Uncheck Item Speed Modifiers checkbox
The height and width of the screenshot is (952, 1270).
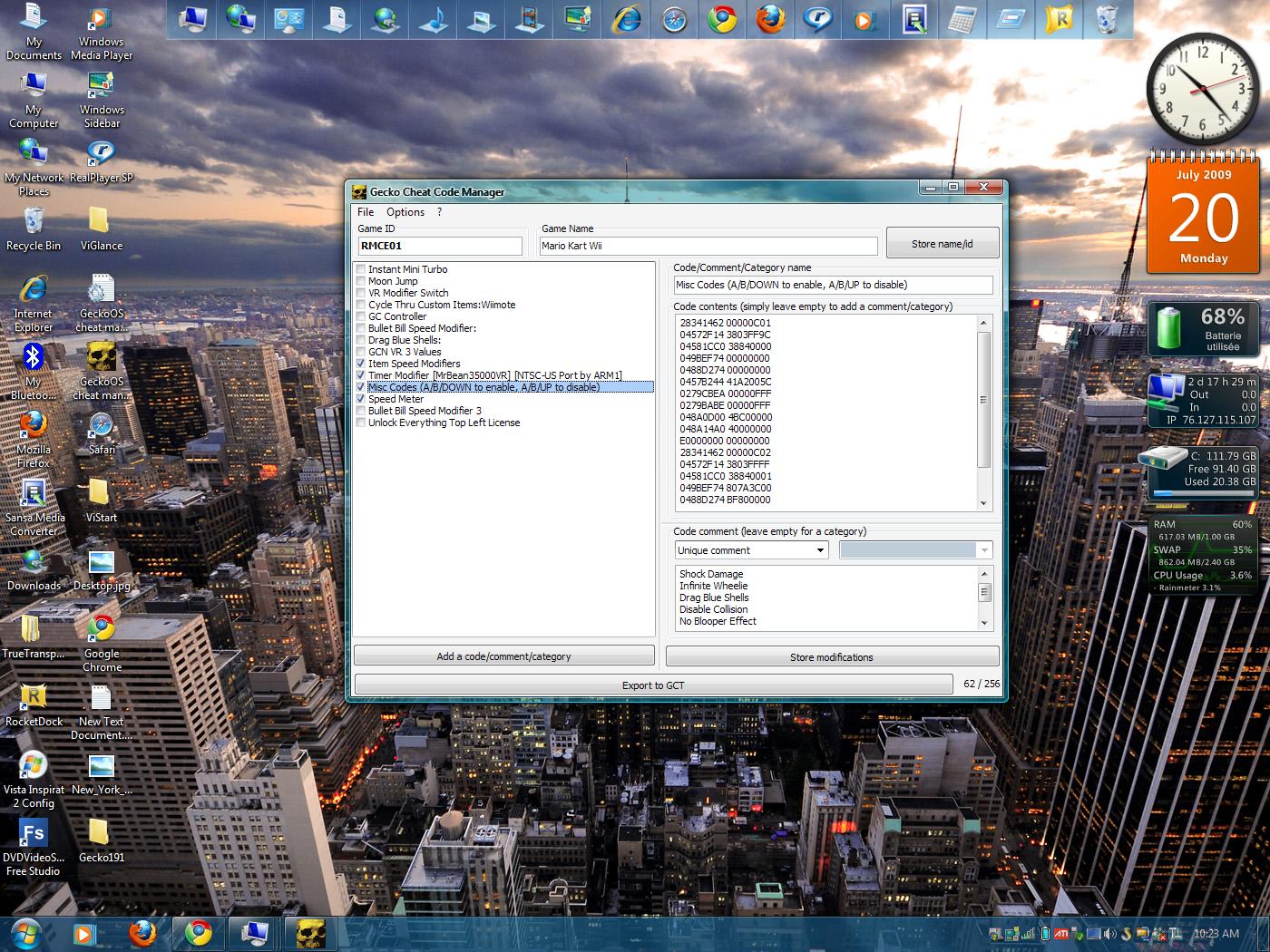pos(361,364)
